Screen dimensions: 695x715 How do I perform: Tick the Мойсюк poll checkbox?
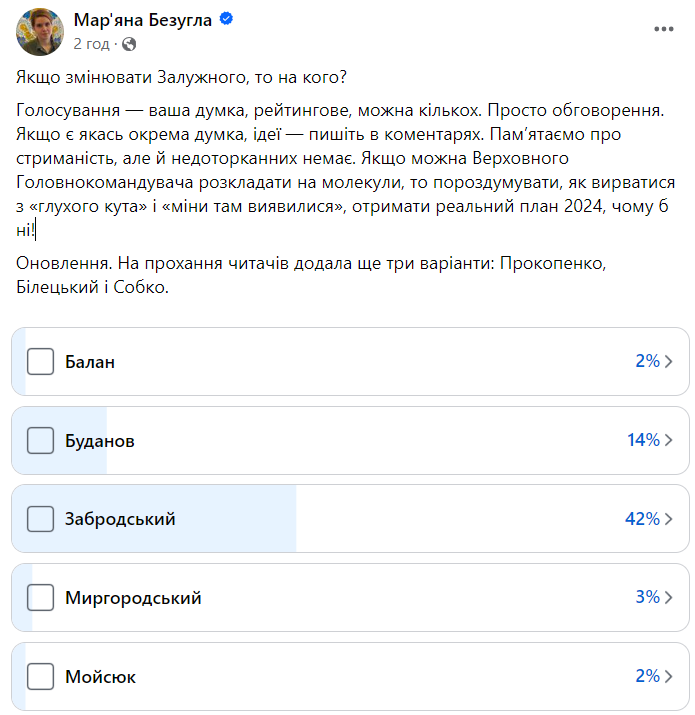[40, 676]
